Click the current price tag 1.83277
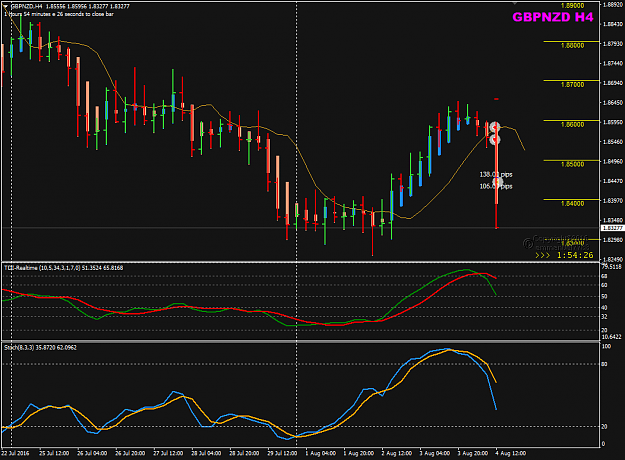Screen dimensions: 625x460 (612, 228)
